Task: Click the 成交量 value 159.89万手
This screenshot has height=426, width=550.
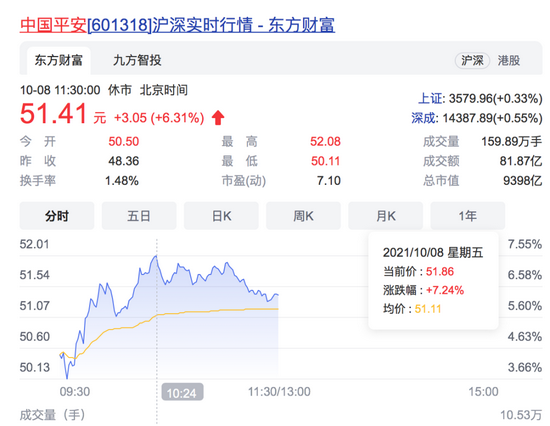Action: pyautogui.click(x=511, y=141)
